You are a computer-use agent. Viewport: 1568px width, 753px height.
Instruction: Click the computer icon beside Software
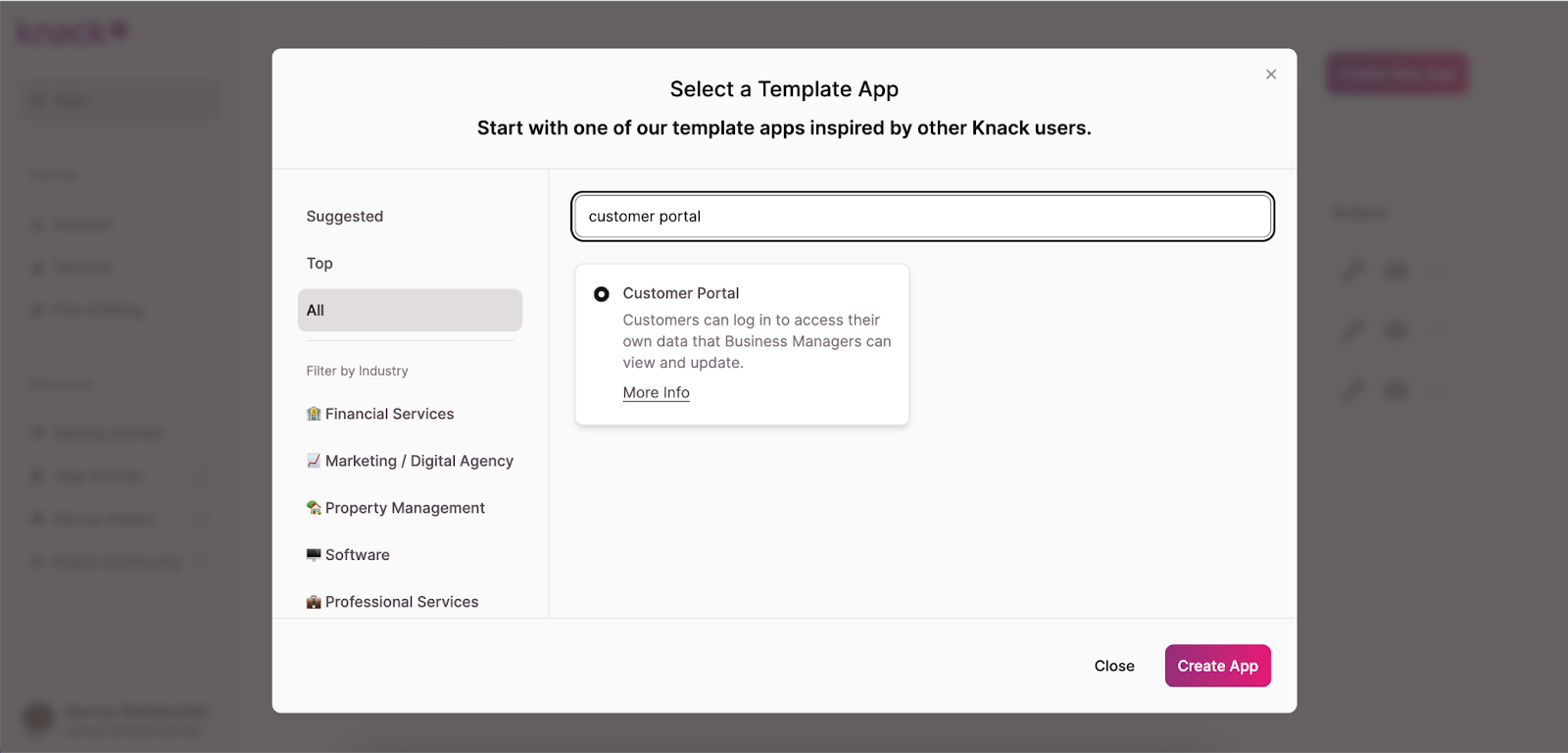pyautogui.click(x=314, y=555)
